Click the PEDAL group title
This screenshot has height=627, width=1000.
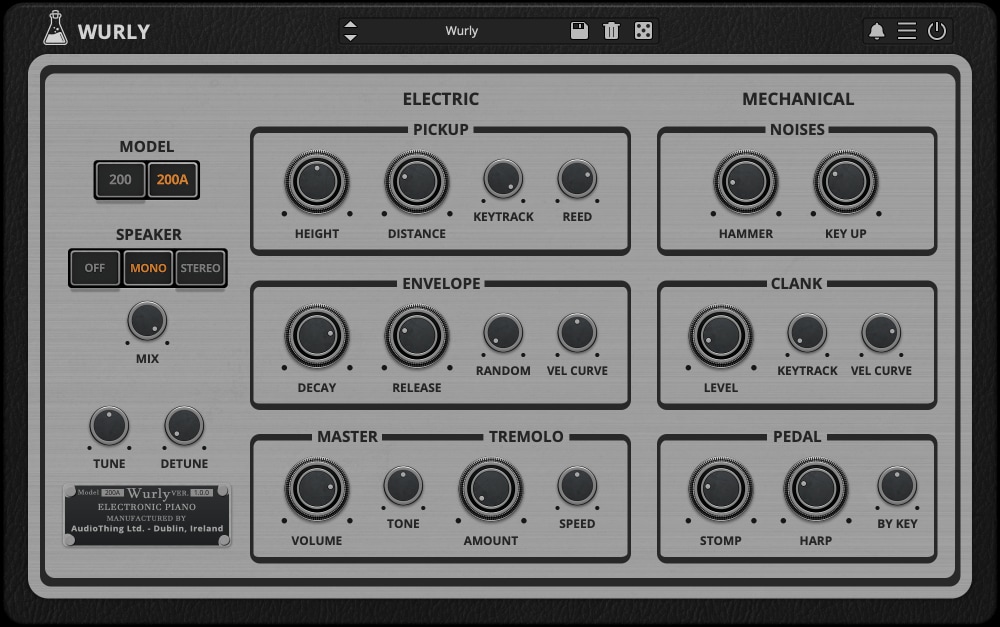(x=797, y=436)
